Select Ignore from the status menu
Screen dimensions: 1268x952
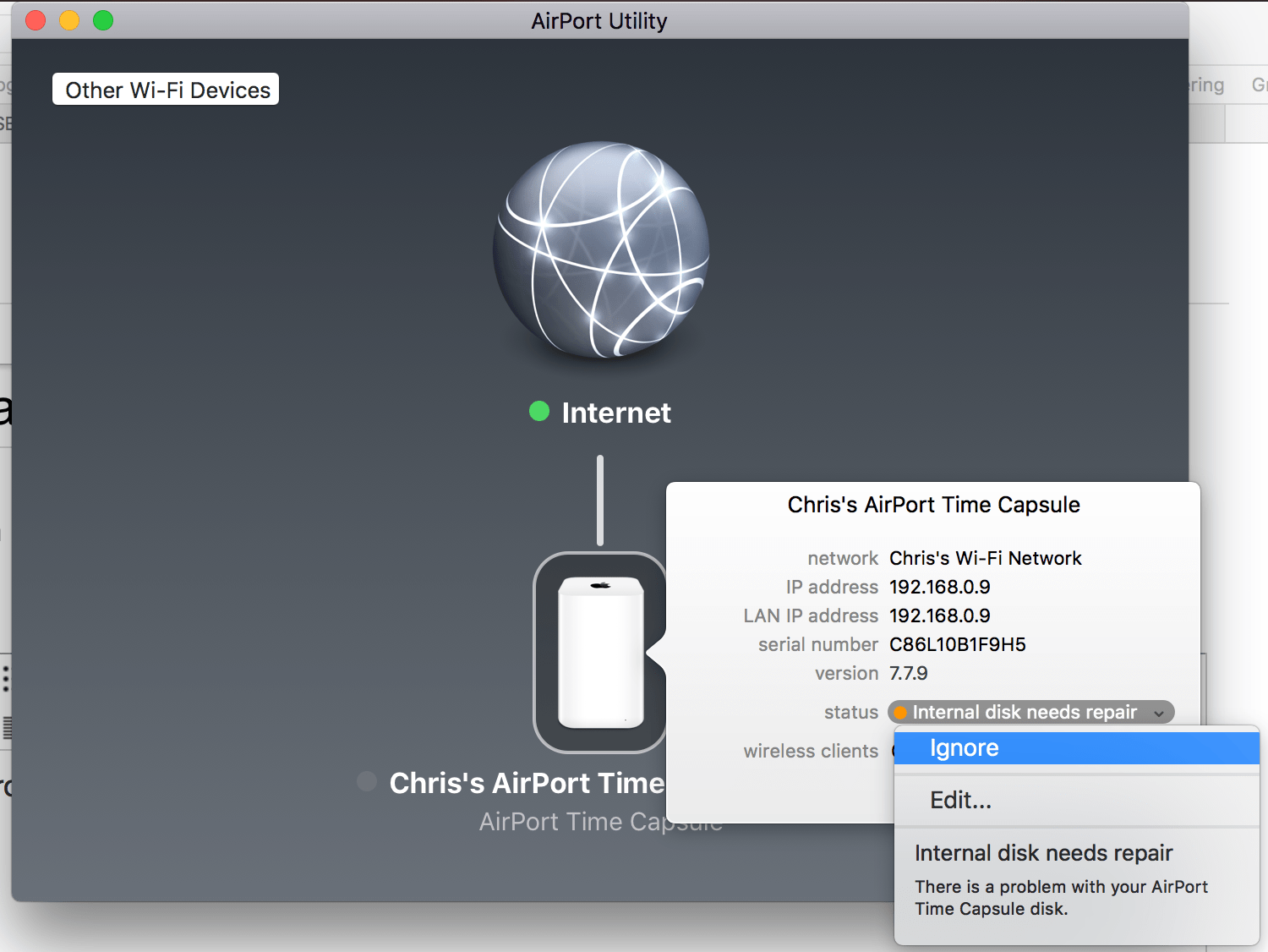[x=964, y=747]
